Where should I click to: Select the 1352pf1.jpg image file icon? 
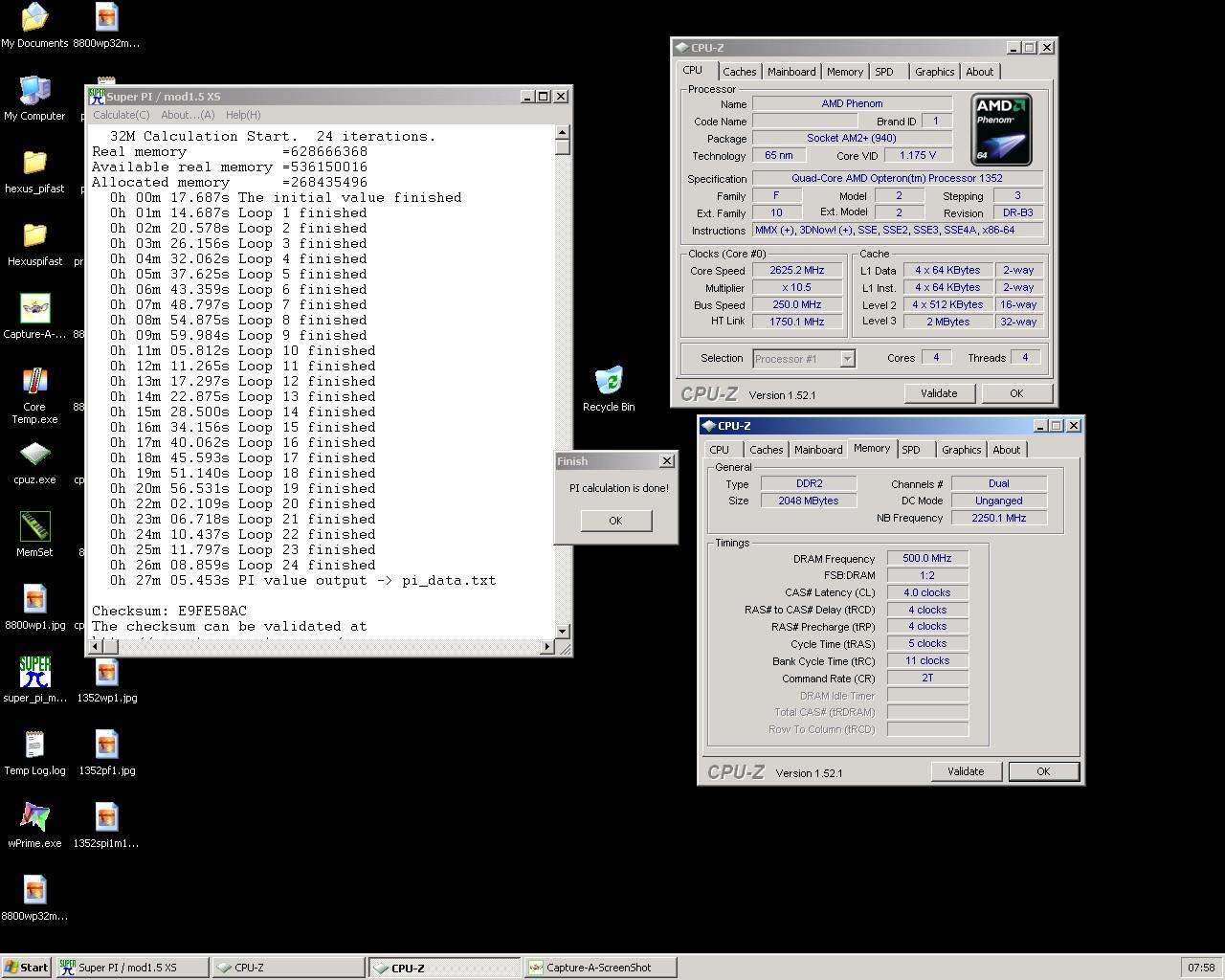coord(107,752)
